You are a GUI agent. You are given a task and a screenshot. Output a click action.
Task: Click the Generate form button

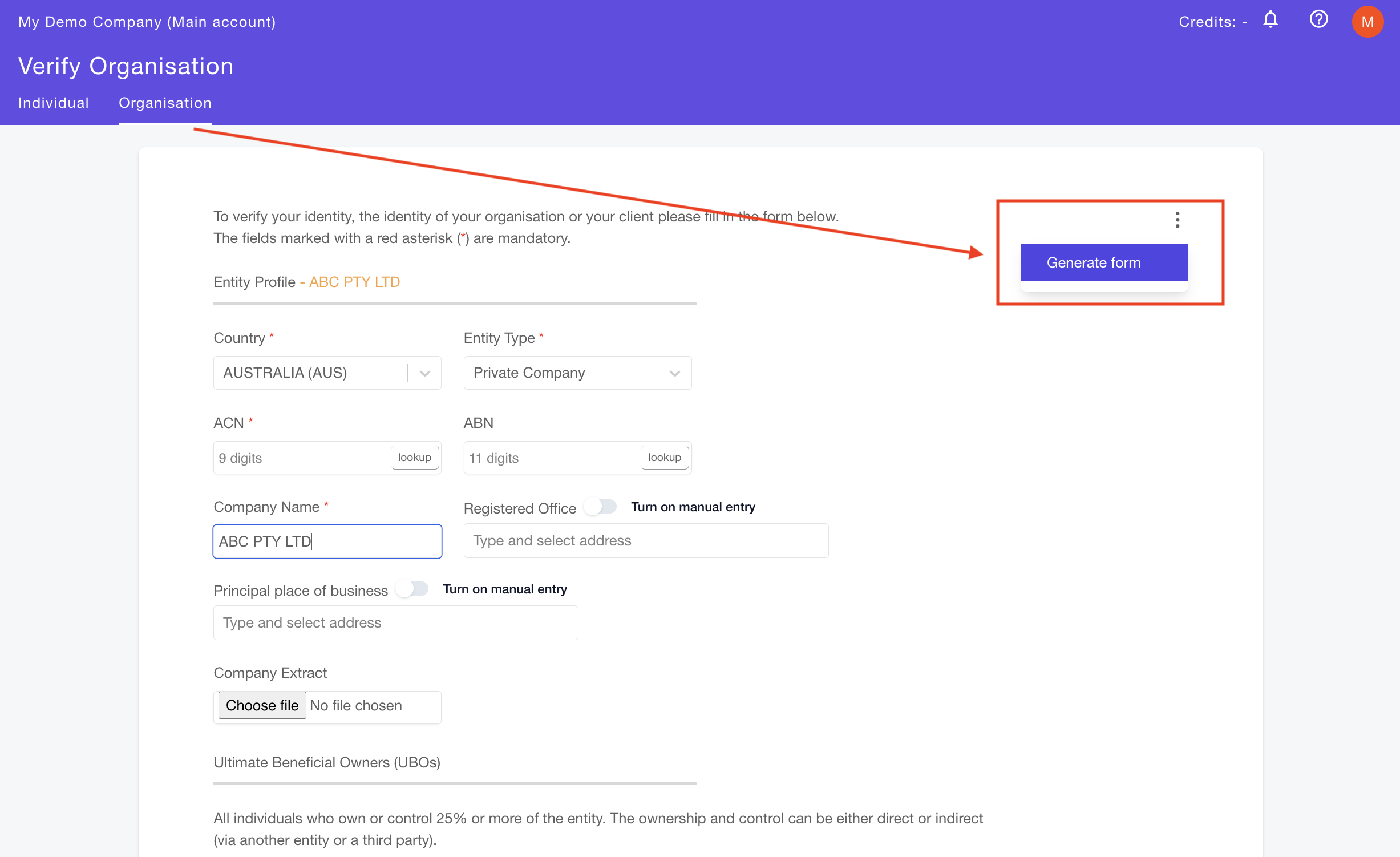click(x=1103, y=262)
